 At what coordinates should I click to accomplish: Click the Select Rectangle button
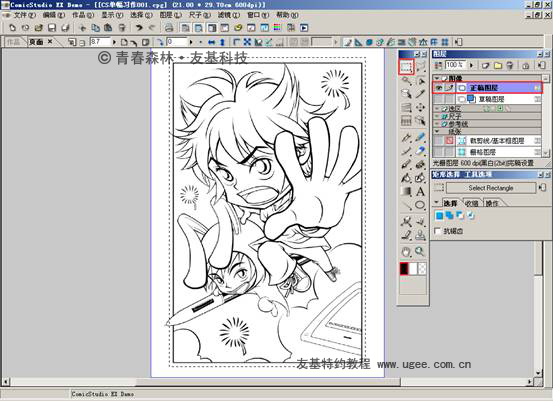coord(491,188)
